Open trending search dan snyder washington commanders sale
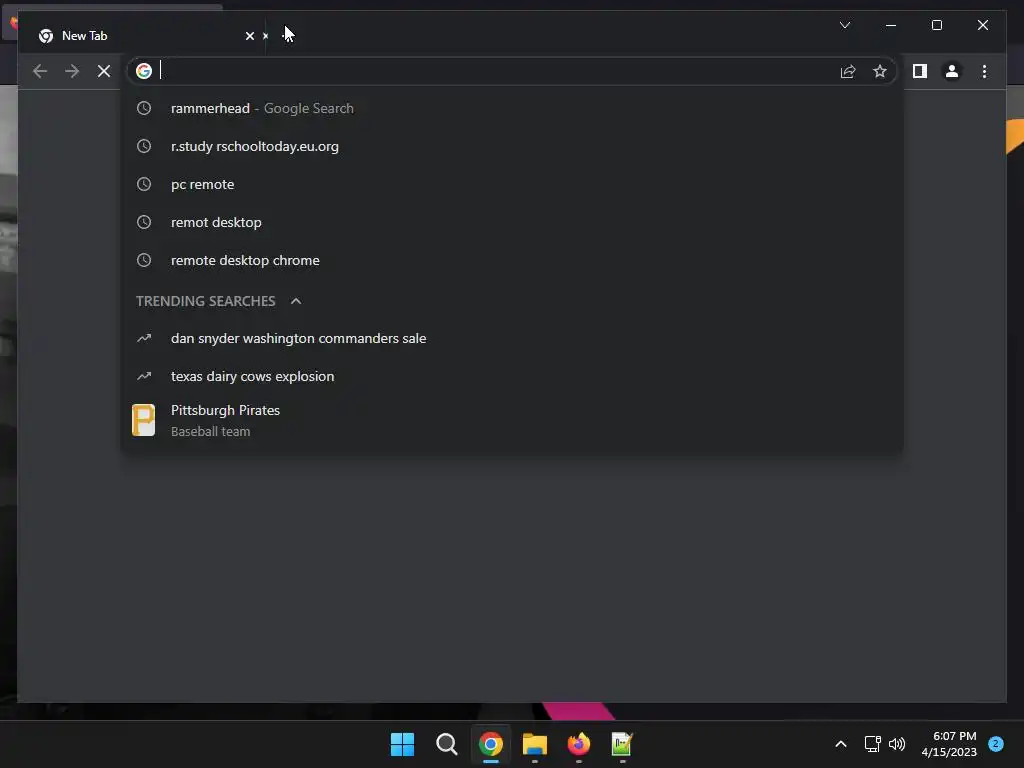The width and height of the screenshot is (1024, 768). click(x=512, y=338)
